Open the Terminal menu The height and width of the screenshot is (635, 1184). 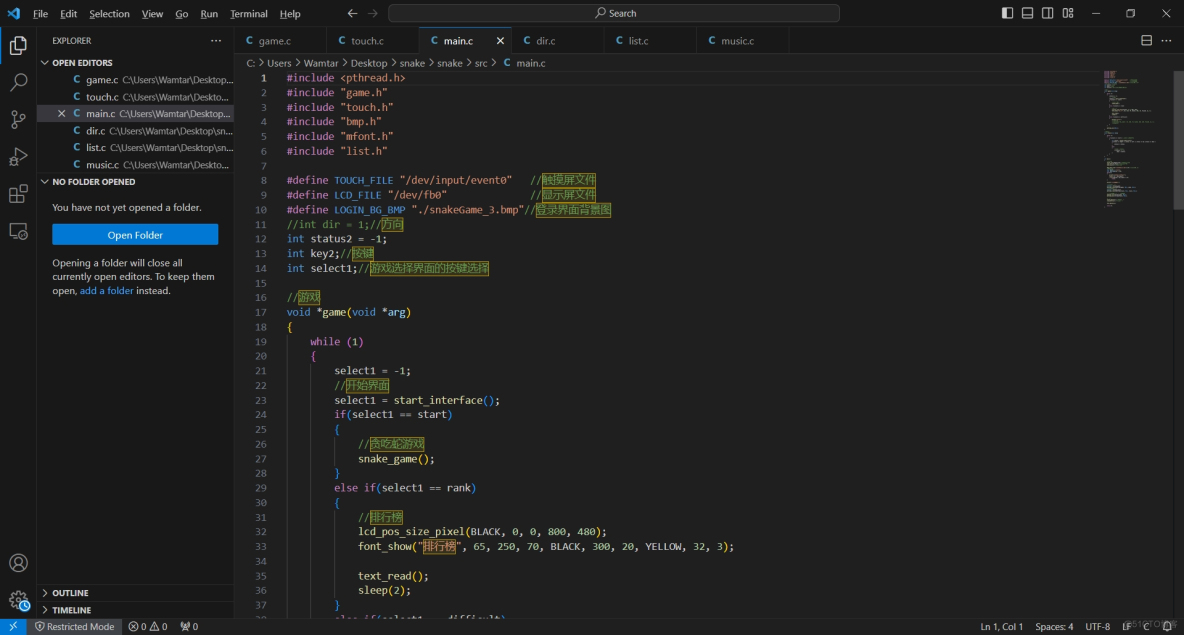pos(248,14)
